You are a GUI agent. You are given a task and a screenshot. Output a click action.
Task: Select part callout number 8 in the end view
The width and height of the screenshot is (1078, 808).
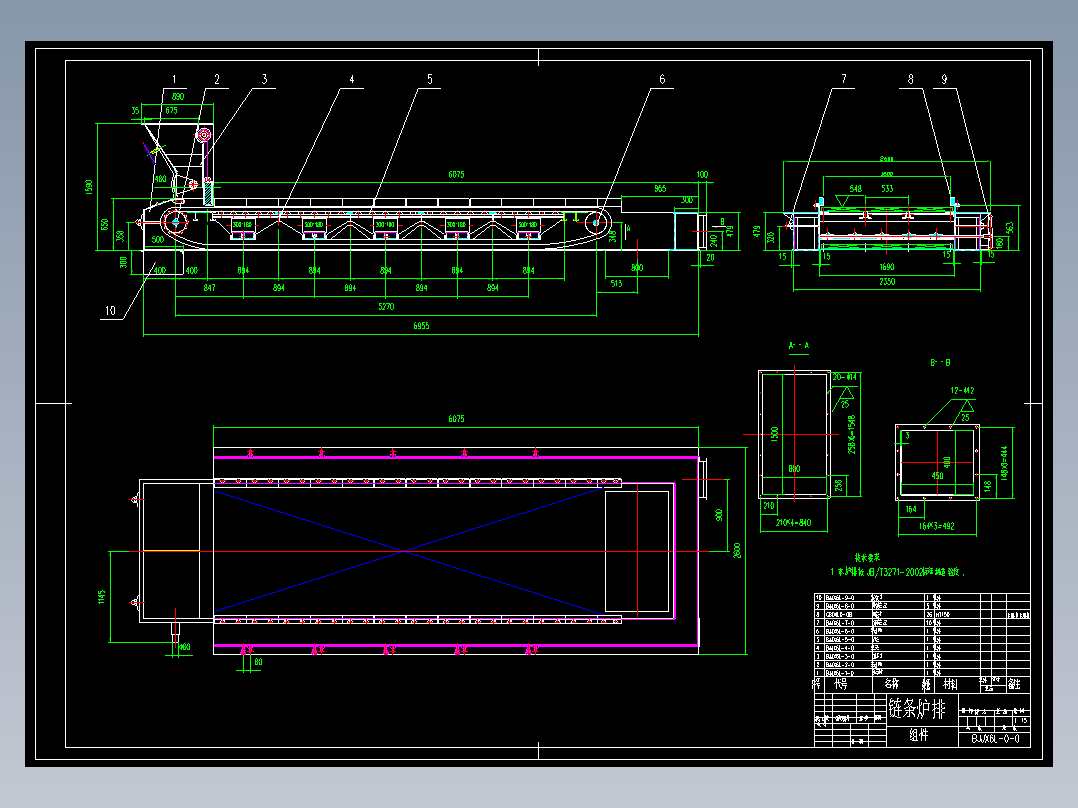910,80
